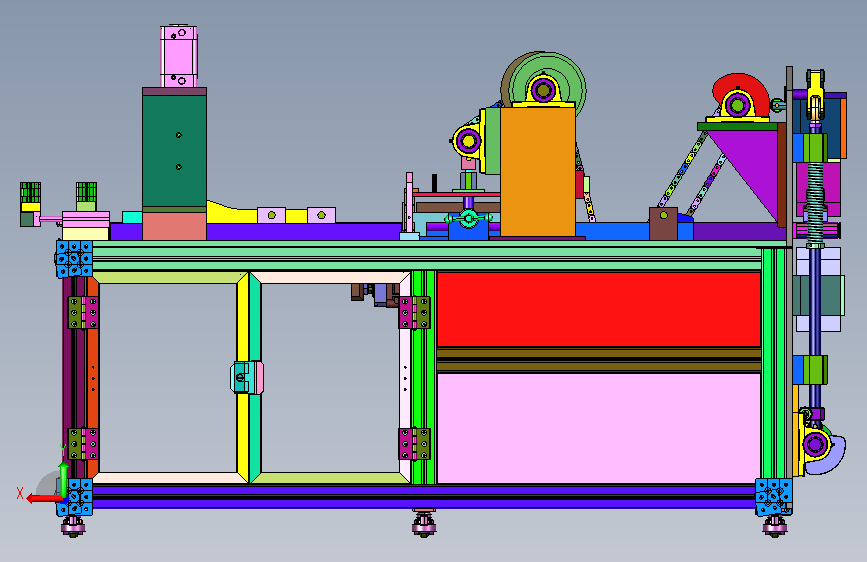Select the middle leveling foot
This screenshot has width=867, height=562.
point(424,523)
